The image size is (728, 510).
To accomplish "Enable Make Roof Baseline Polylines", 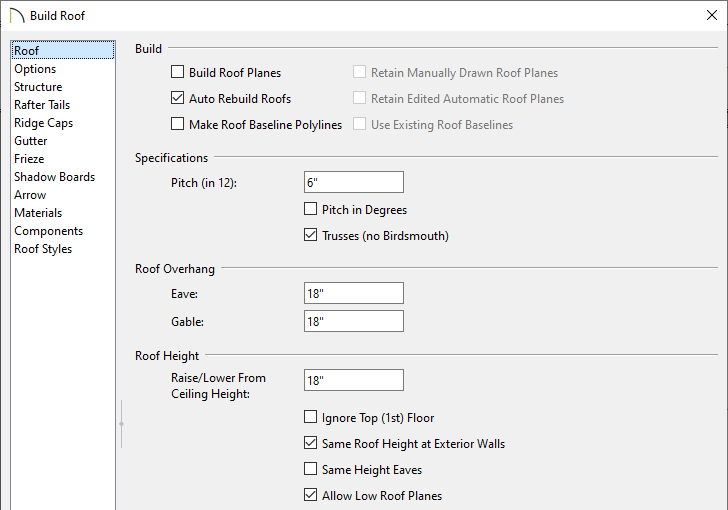I will point(177,124).
